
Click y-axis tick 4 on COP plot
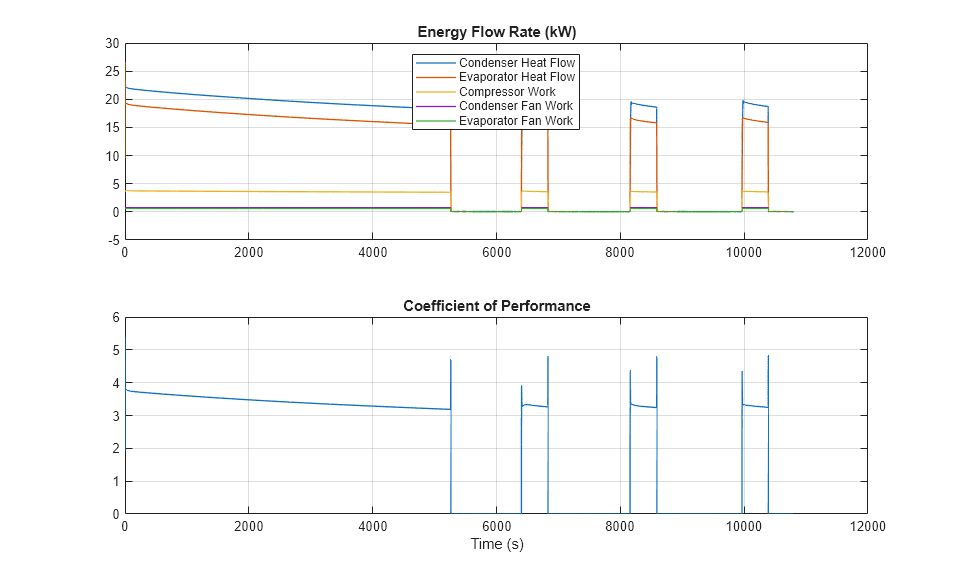pos(115,383)
